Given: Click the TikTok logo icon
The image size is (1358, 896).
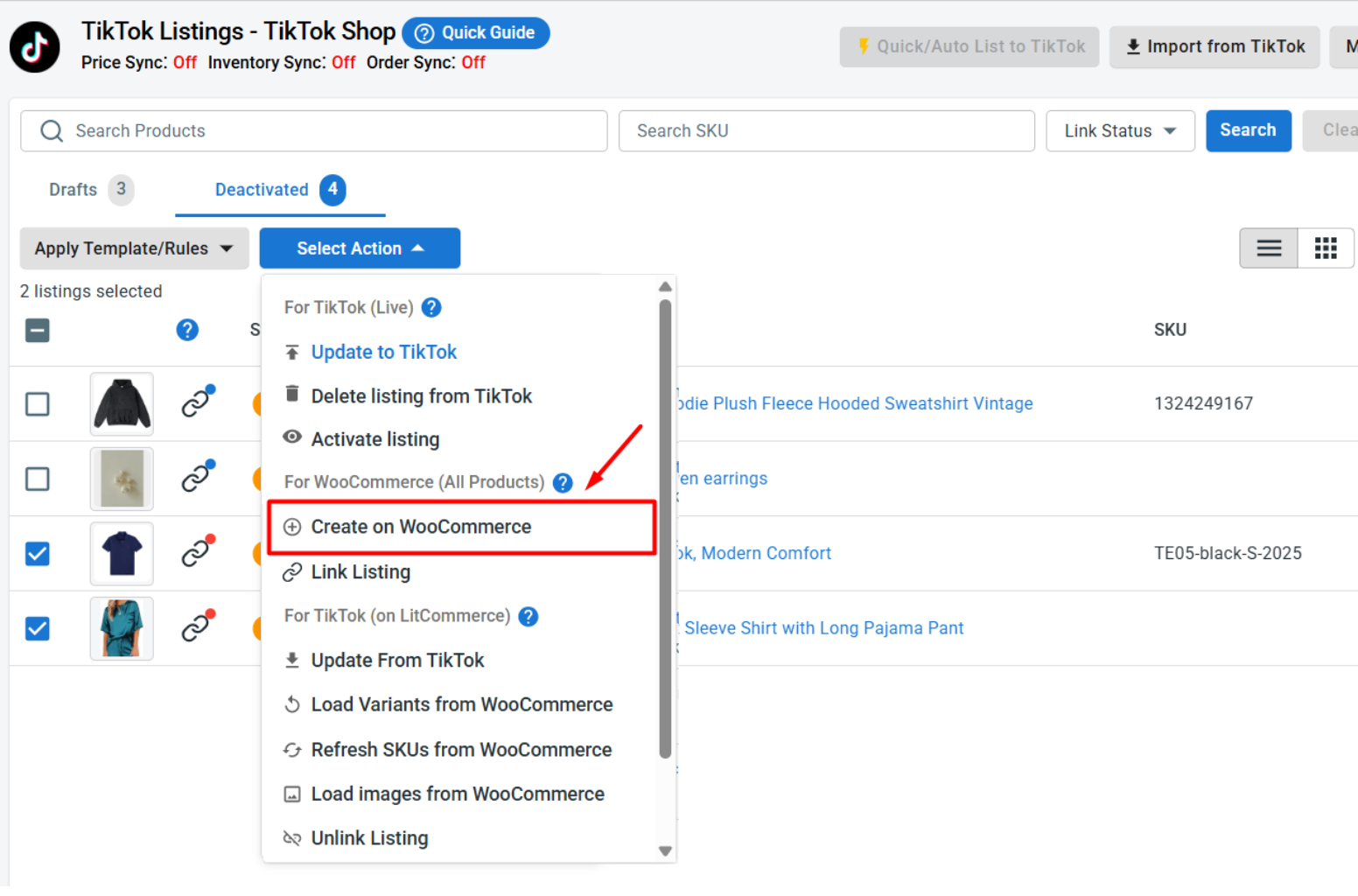Looking at the screenshot, I should click(x=35, y=47).
